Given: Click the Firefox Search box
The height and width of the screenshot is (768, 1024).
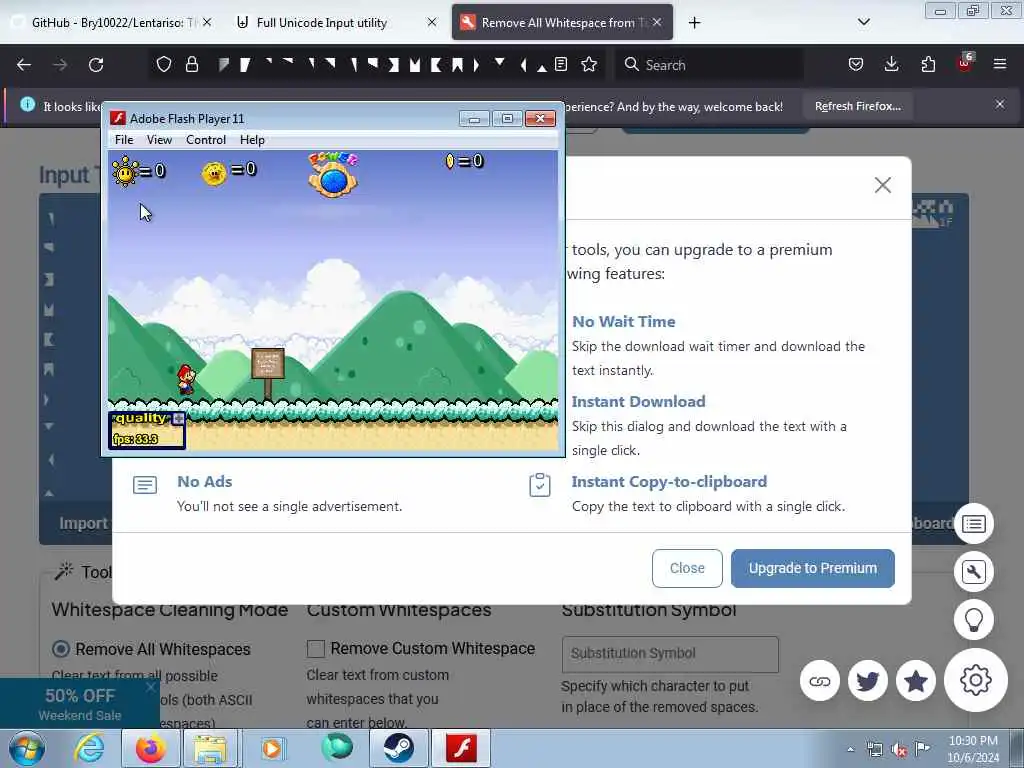Looking at the screenshot, I should pos(709,65).
